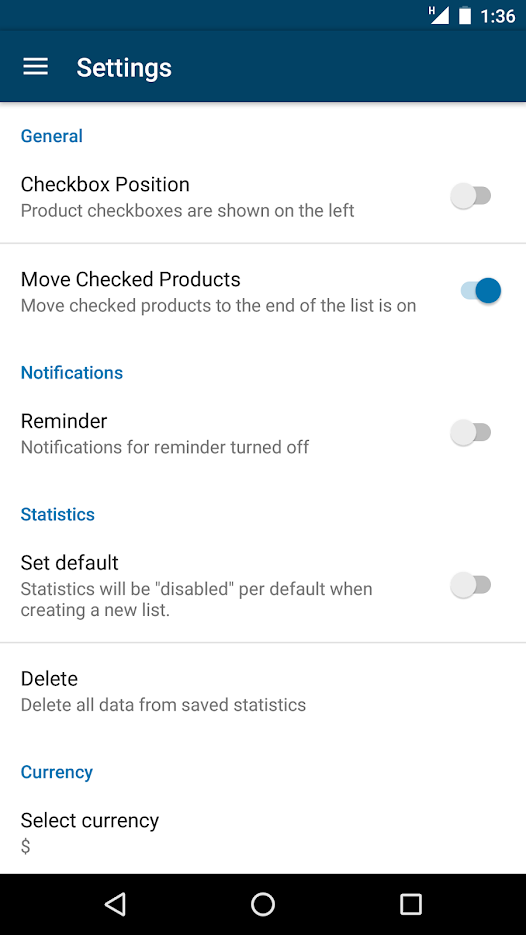Open the hamburger navigation menu
526x935 pixels.
click(35, 67)
